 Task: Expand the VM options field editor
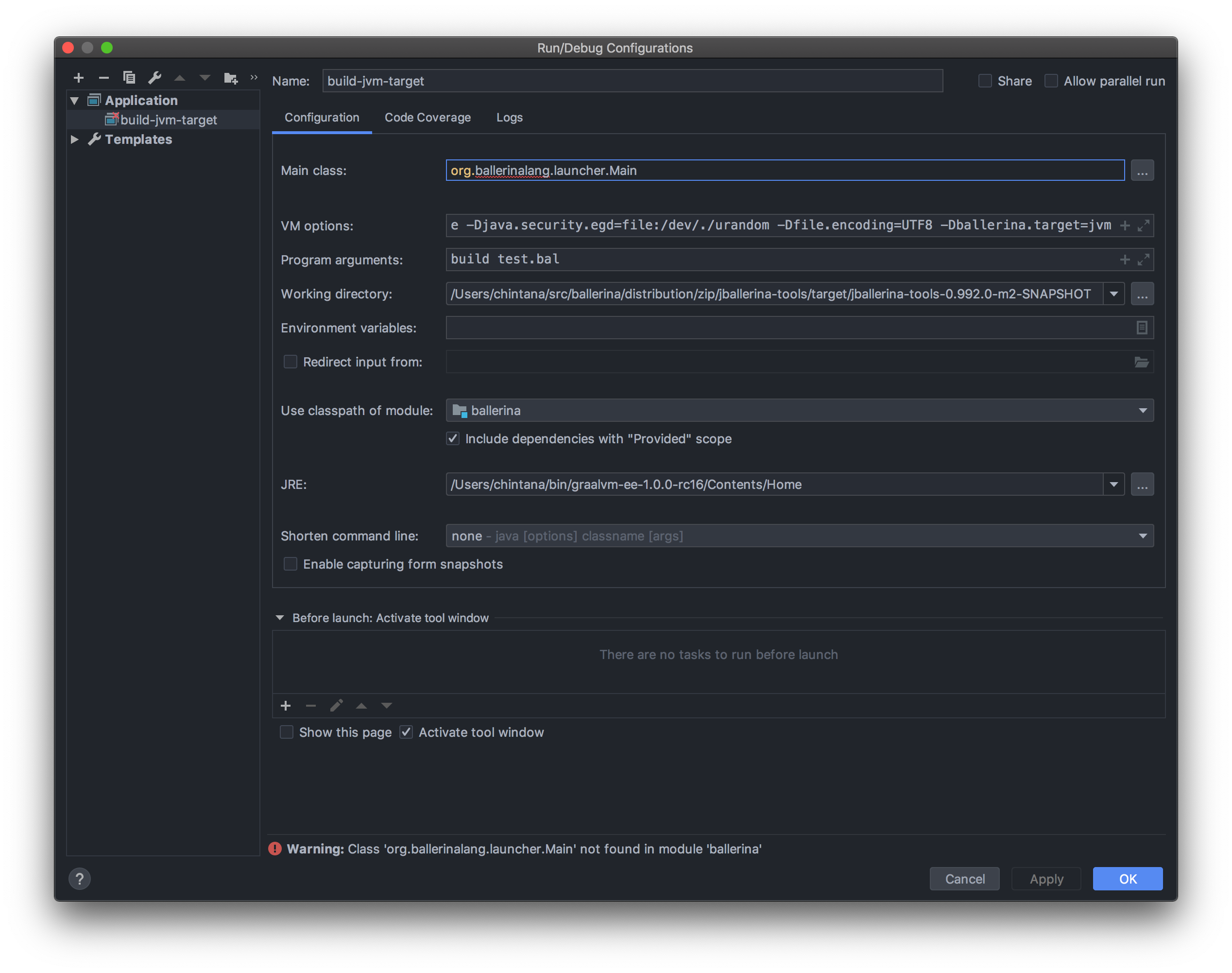tap(1143, 226)
